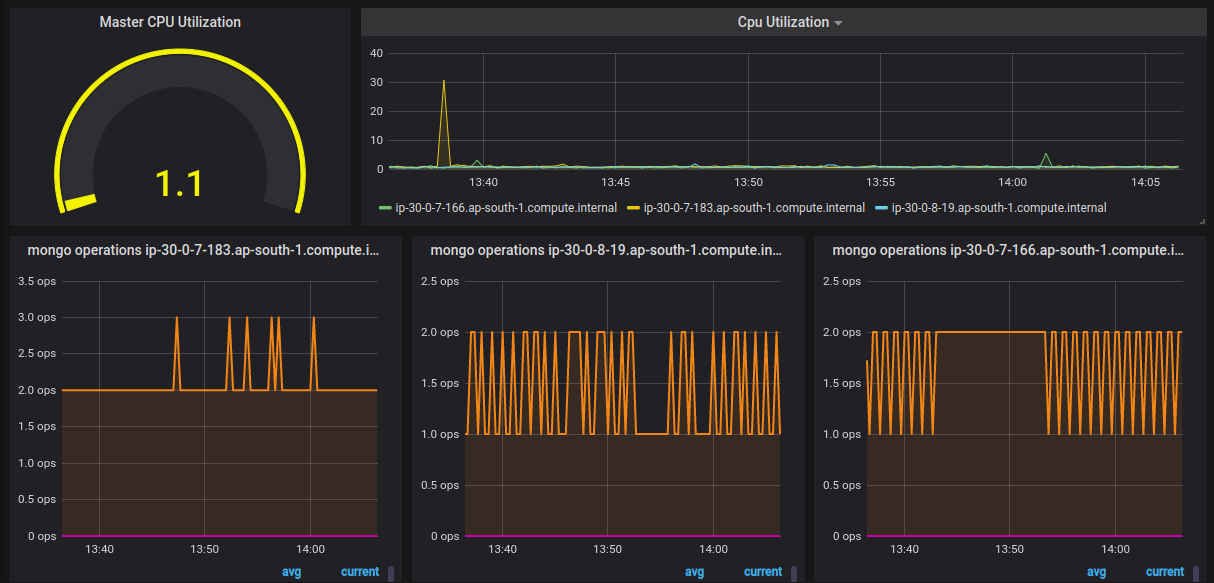Viewport: 1214px width, 583px height.
Task: Open the Cpu Utilization panel title dropdown
Action: coord(789,22)
